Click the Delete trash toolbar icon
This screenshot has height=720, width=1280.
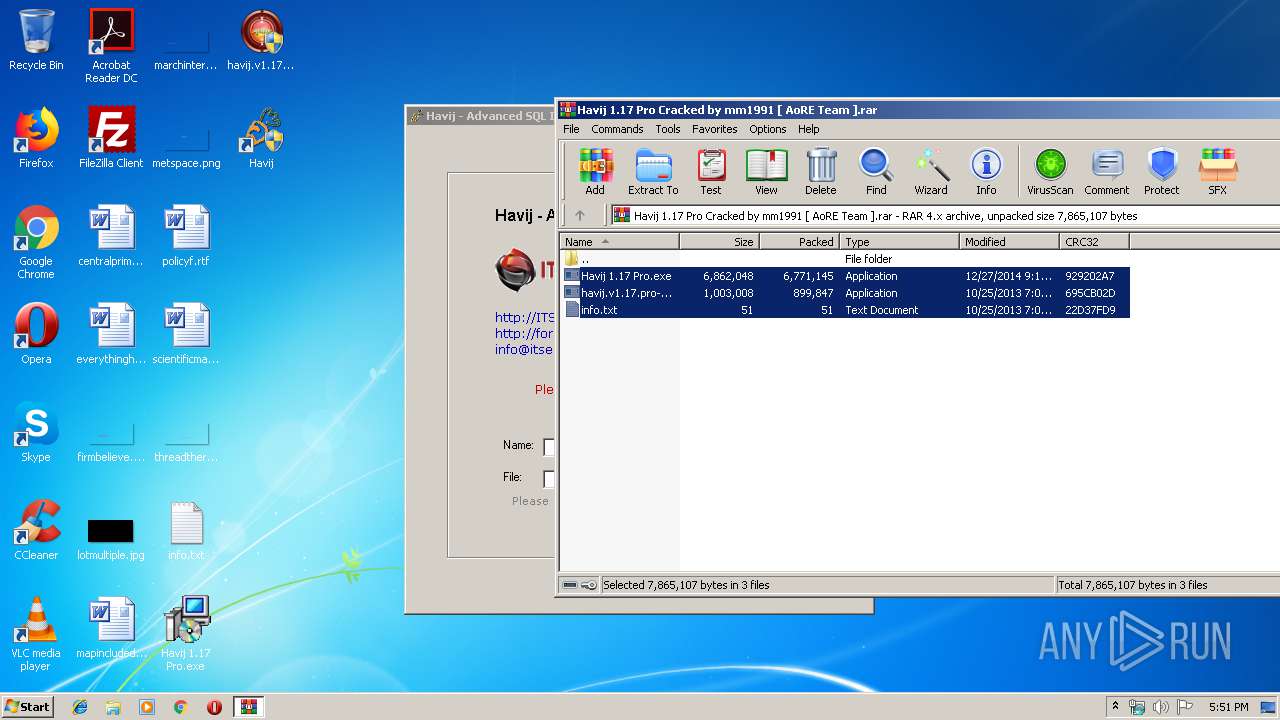click(x=820, y=171)
